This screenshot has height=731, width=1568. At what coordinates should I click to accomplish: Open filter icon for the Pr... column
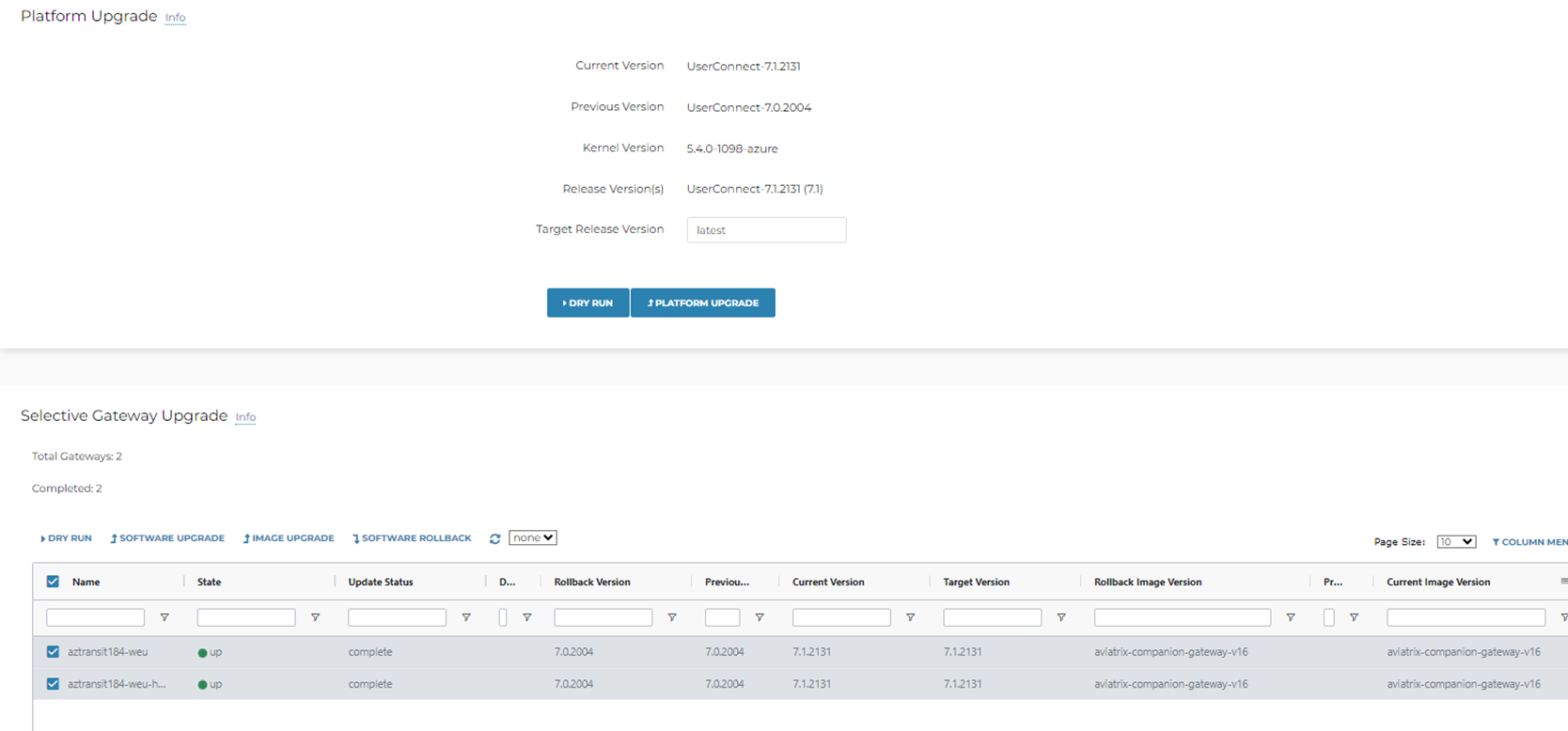click(x=1355, y=617)
